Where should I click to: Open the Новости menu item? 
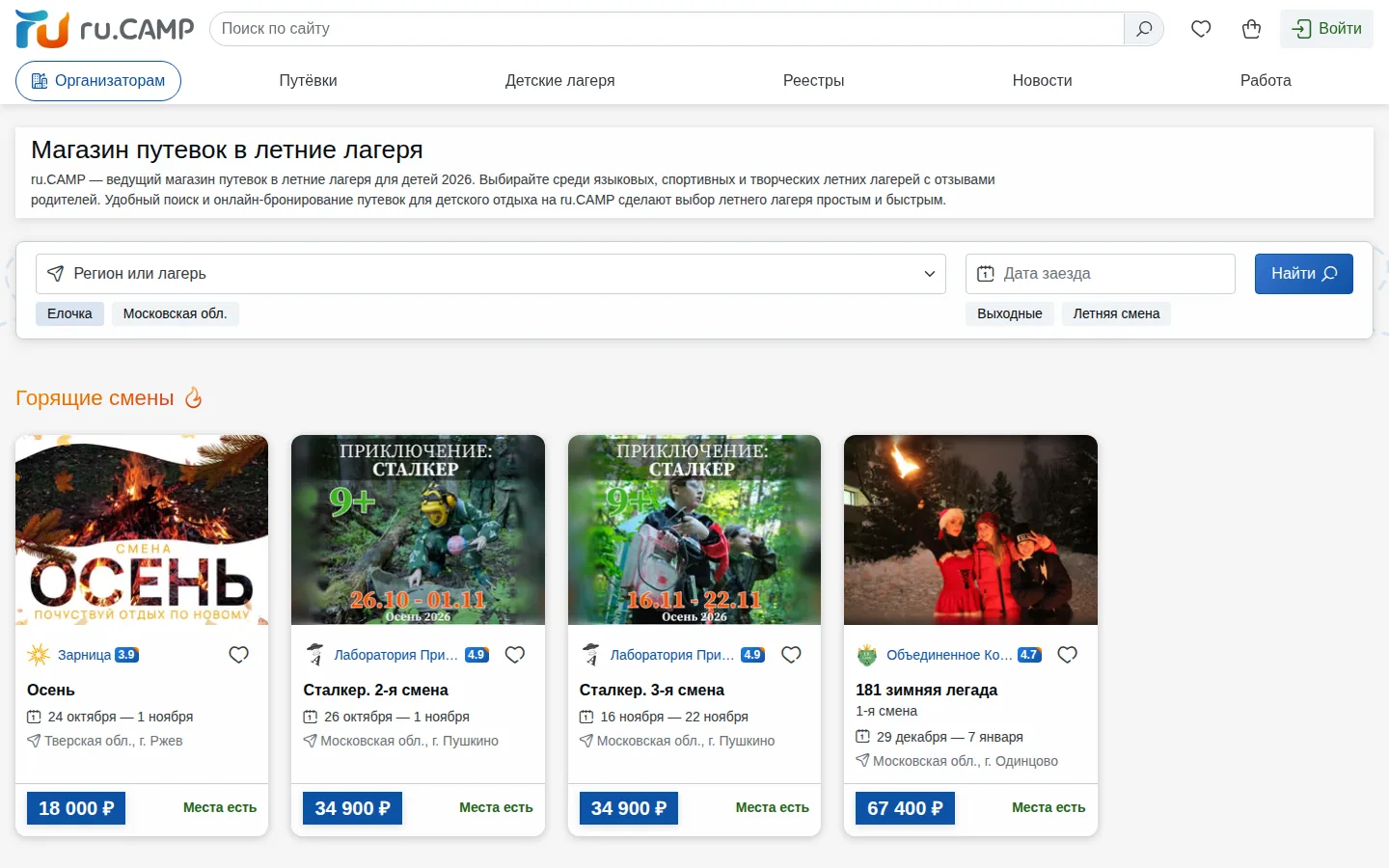pos(1042,81)
